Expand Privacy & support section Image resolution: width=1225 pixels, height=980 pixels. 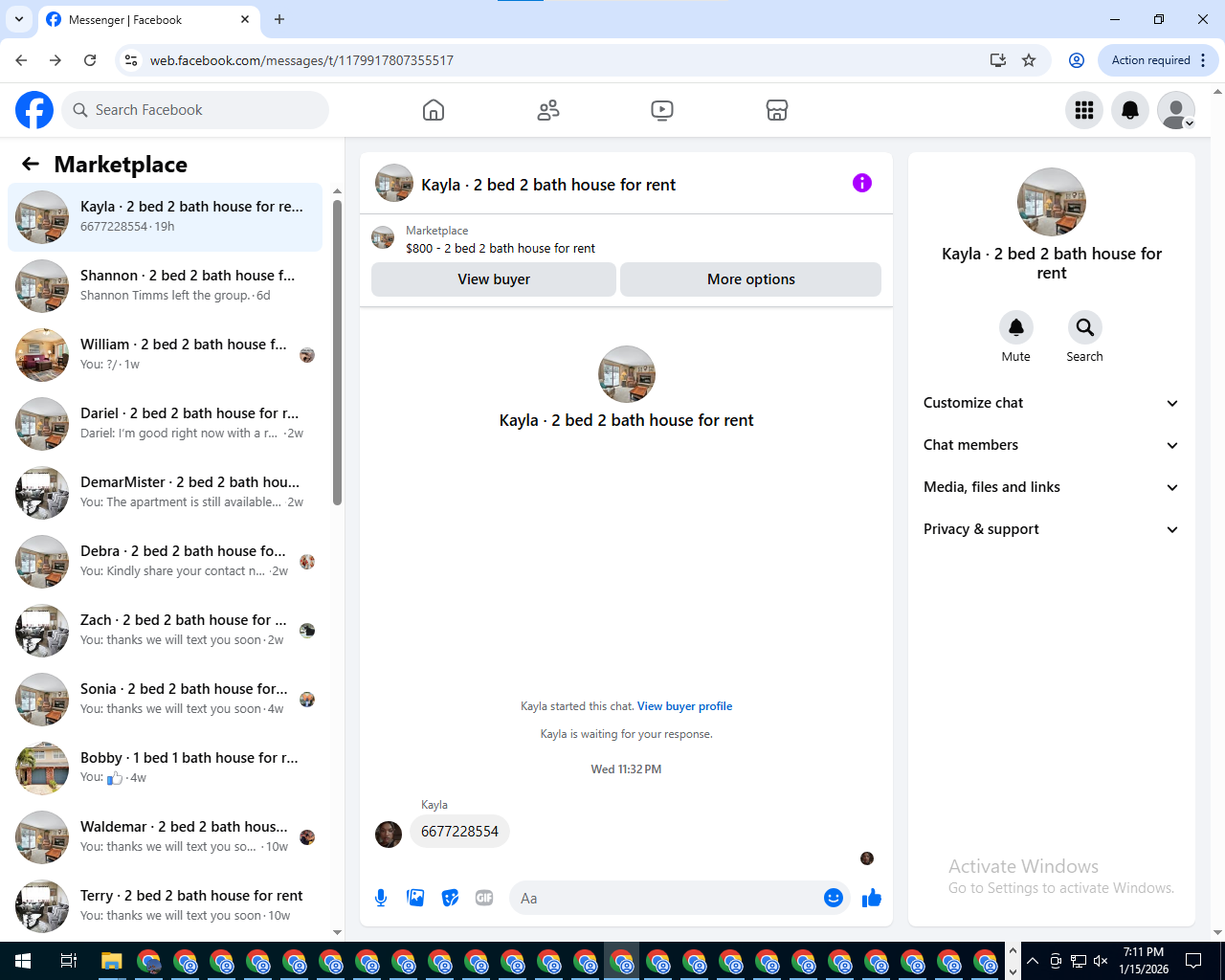(1052, 529)
